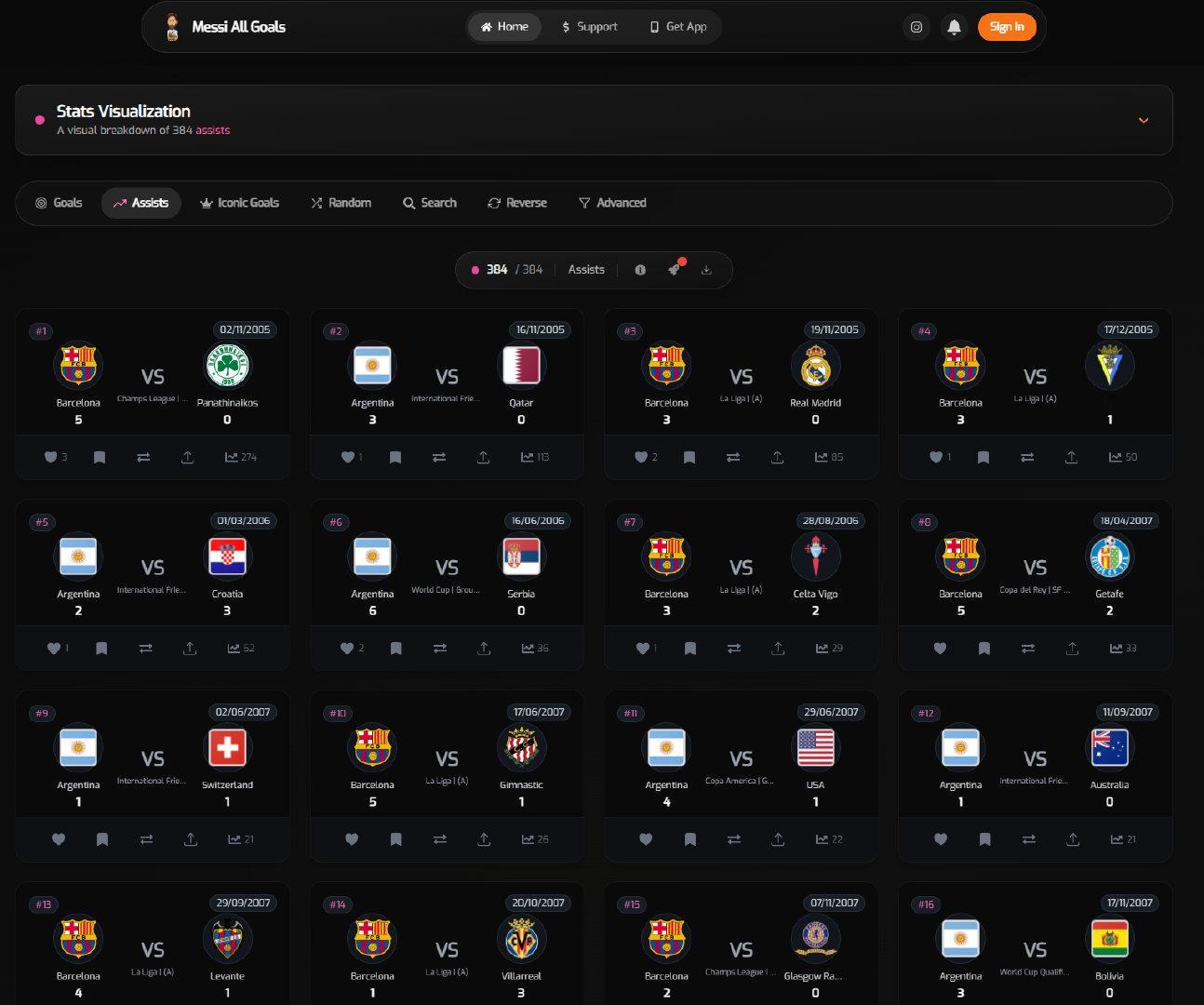Click the orange Sign In button

point(1007,27)
